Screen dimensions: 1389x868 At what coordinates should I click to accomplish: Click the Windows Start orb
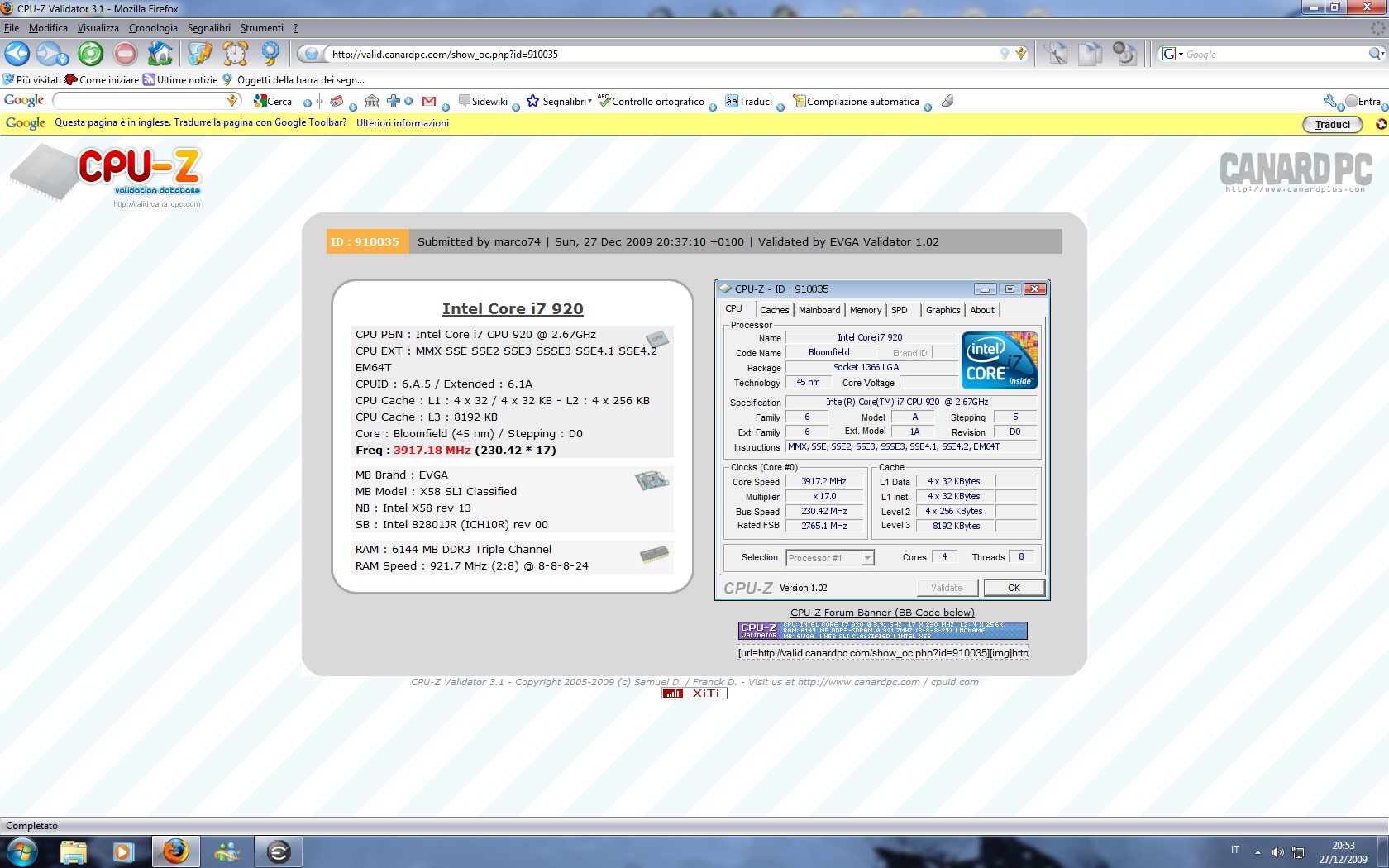pyautogui.click(x=21, y=851)
